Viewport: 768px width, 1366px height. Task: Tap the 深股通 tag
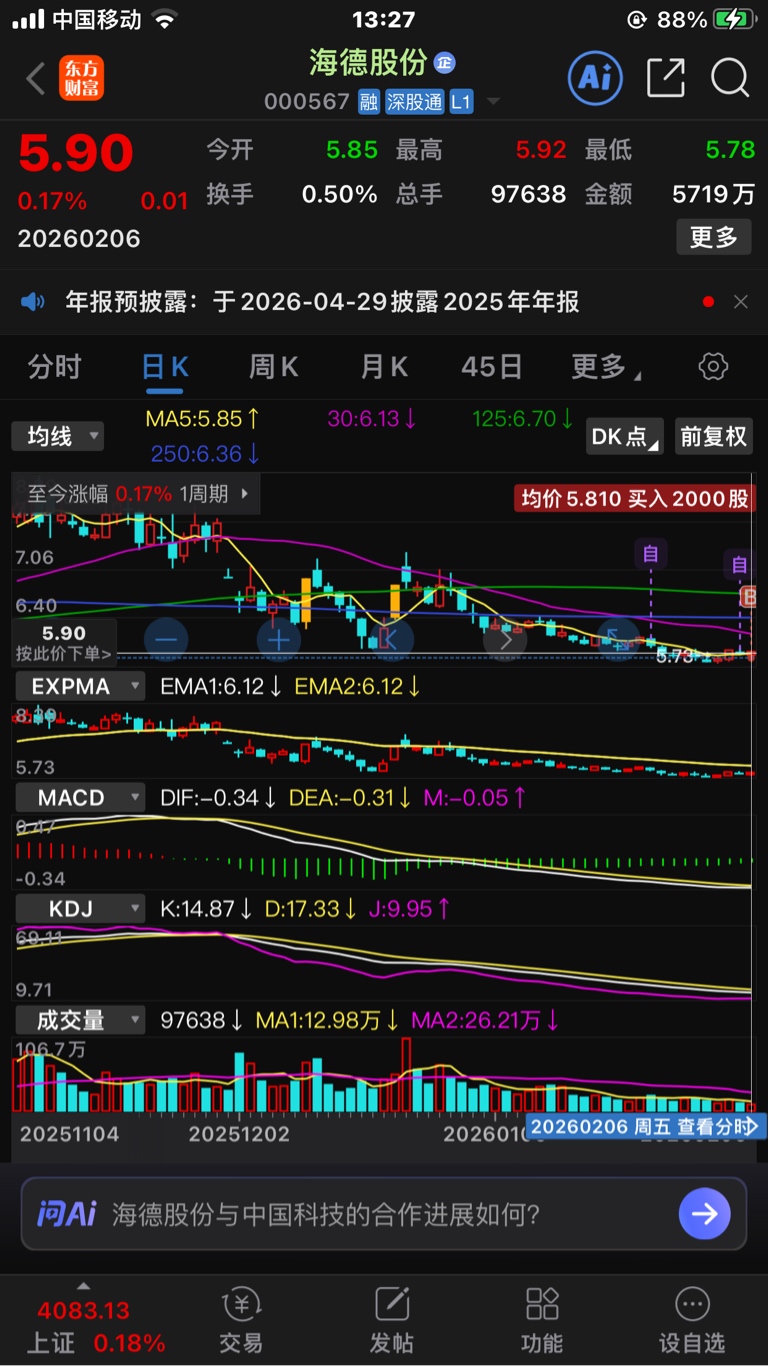point(414,102)
